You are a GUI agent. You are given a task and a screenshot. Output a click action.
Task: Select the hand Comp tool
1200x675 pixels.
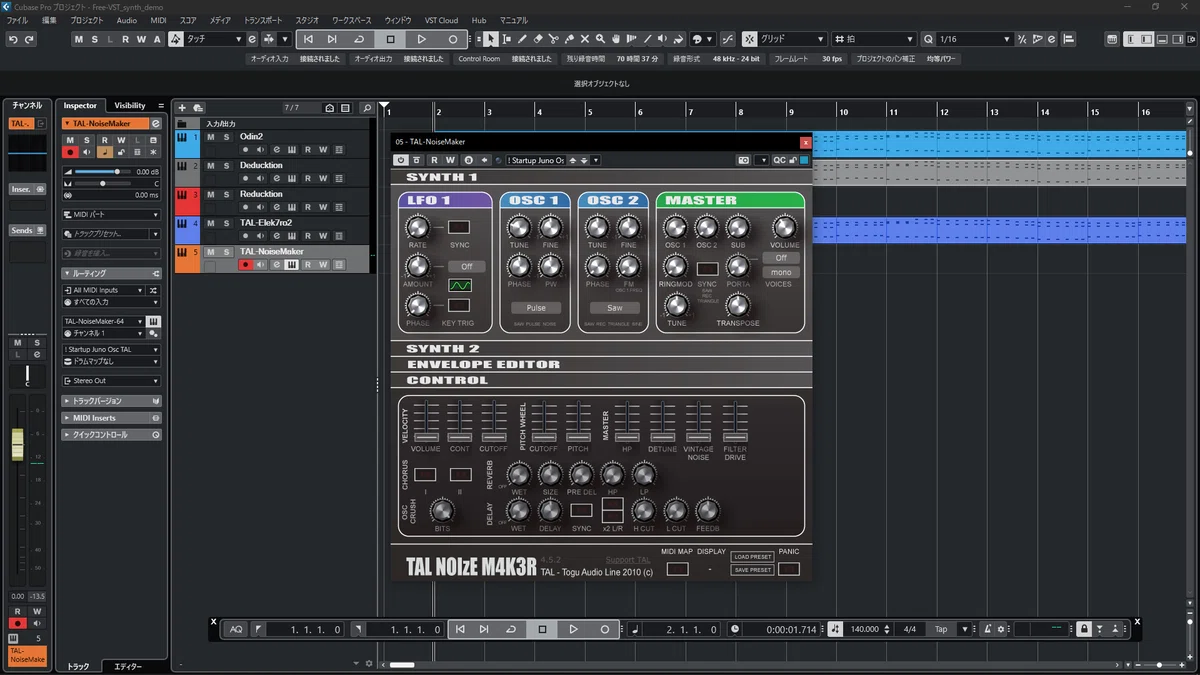616,39
